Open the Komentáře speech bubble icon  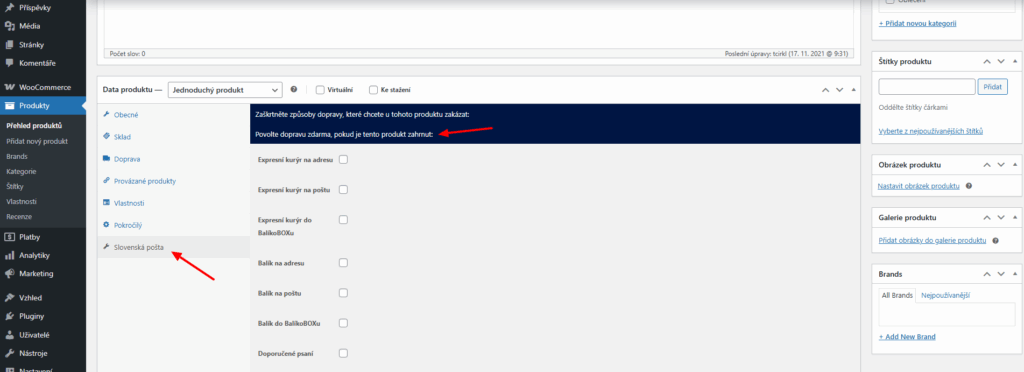[x=9, y=63]
